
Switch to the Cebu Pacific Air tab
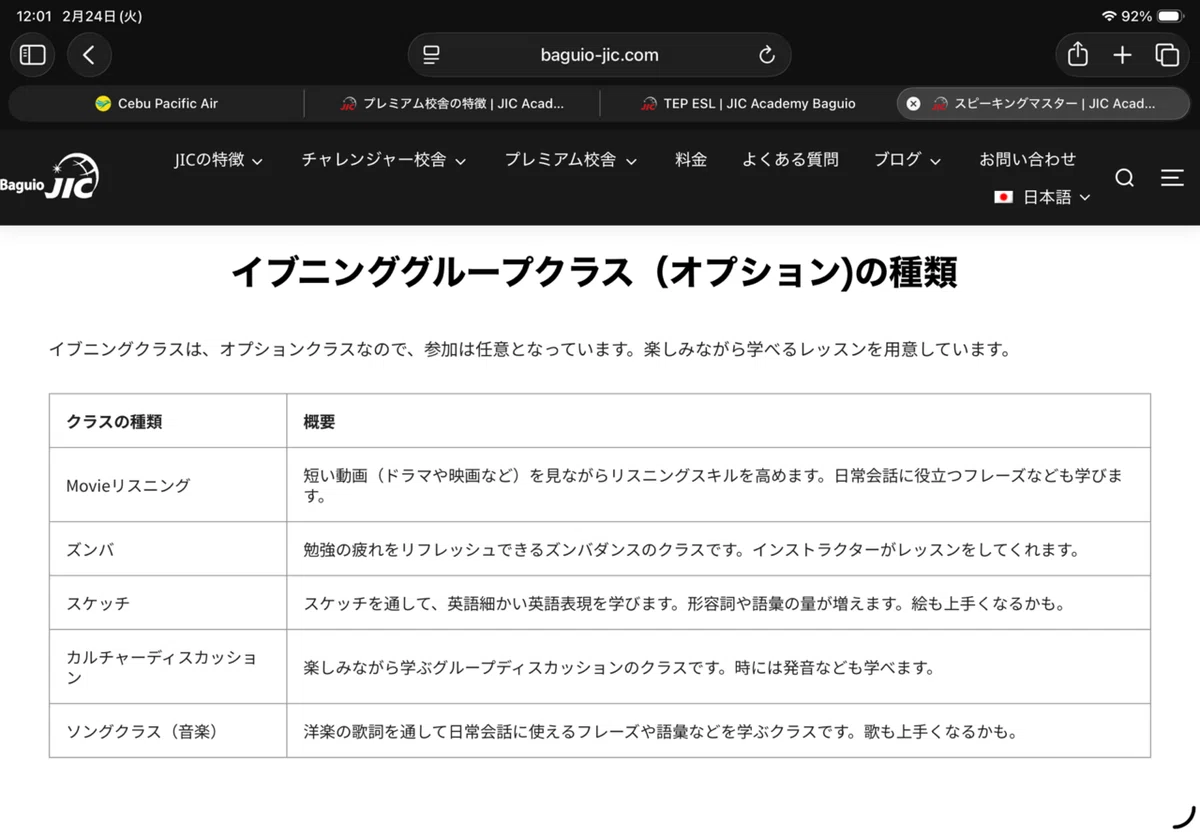pos(156,103)
